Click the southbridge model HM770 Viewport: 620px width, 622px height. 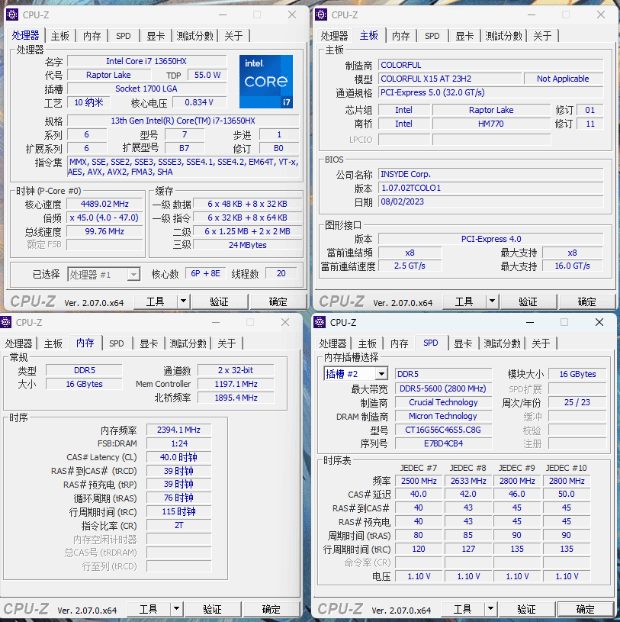[491, 124]
